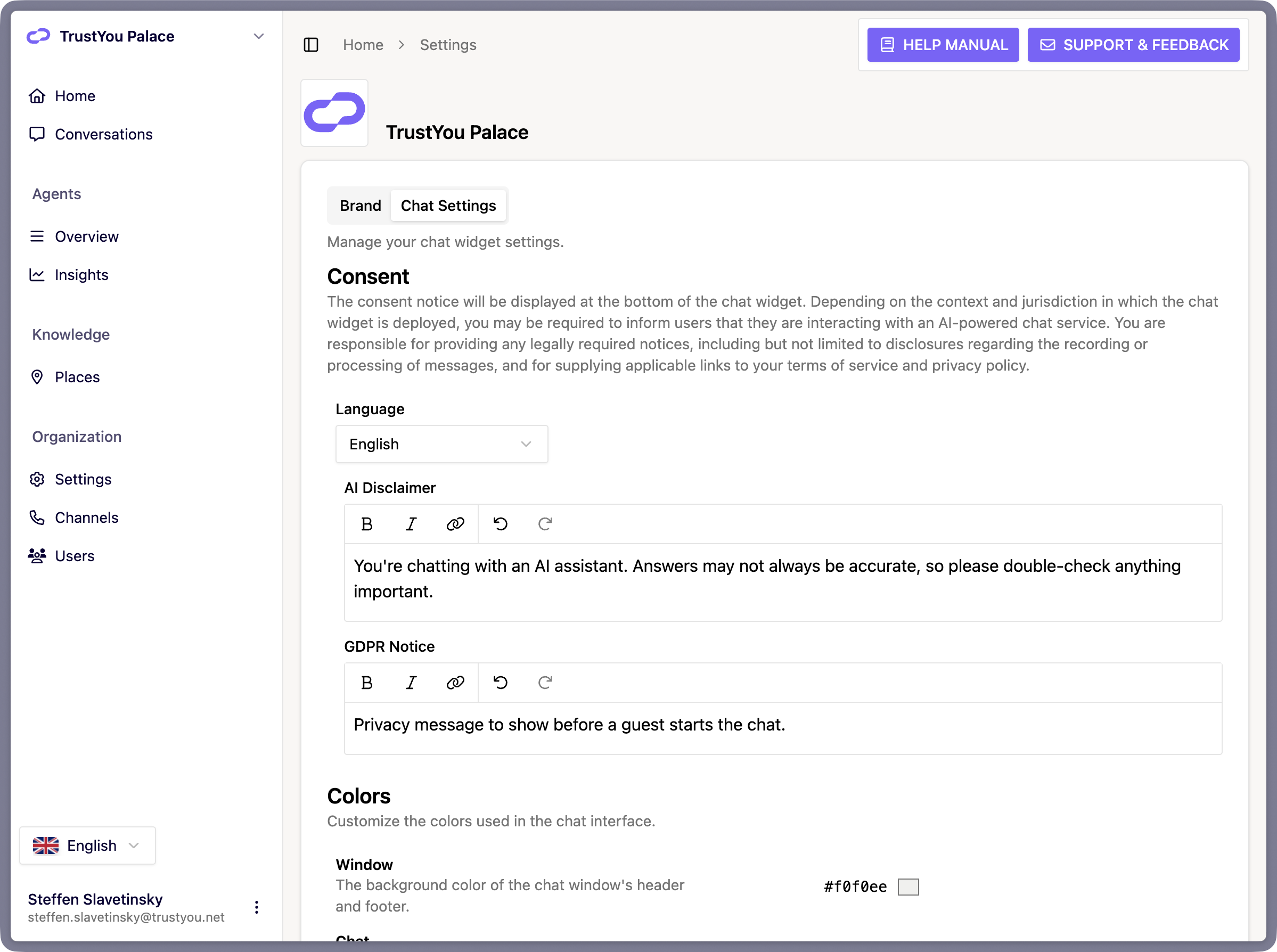Click the Conversations chat bubble icon
This screenshot has width=1277, height=952.
(37, 134)
